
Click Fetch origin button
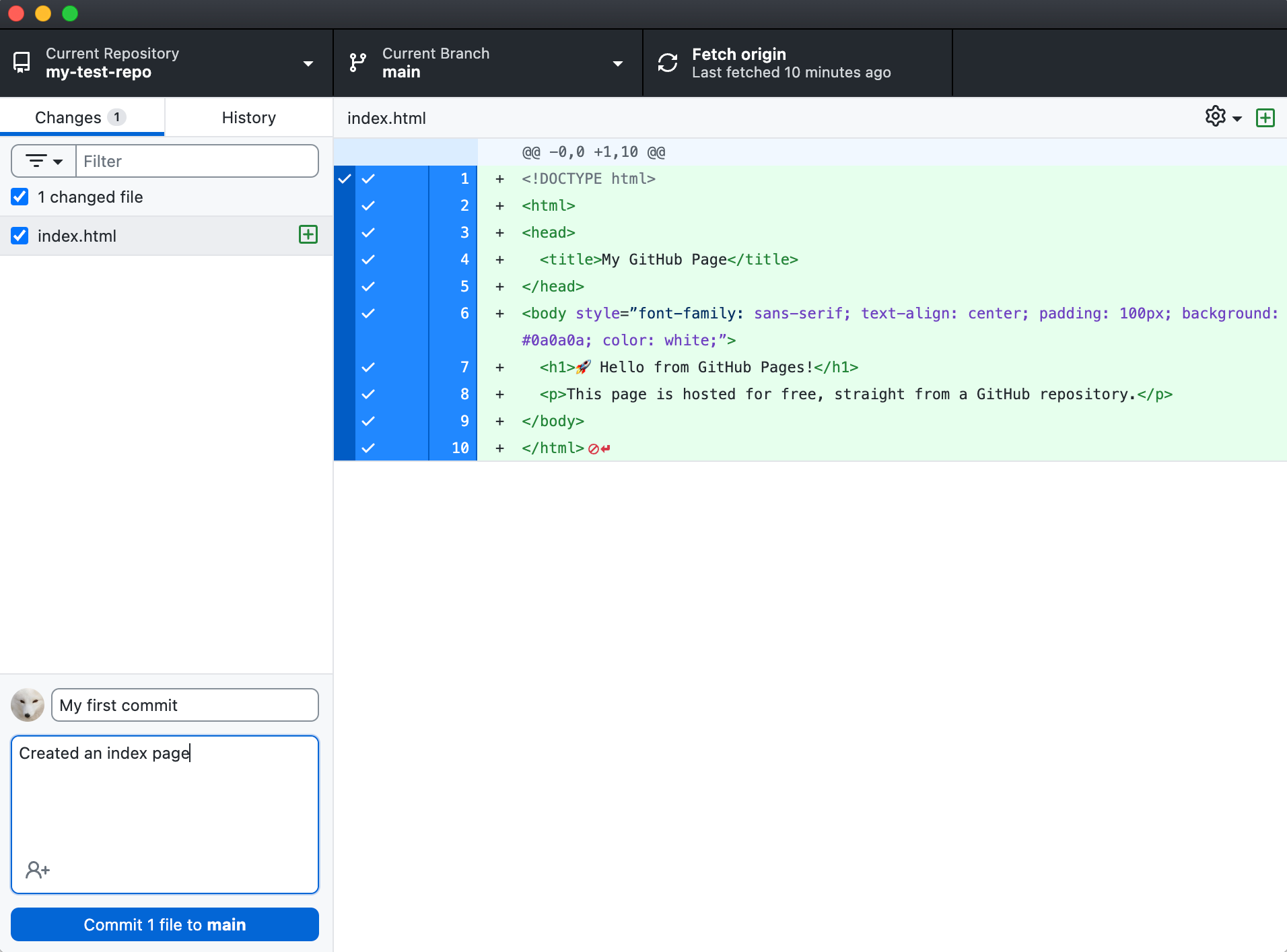(798, 63)
